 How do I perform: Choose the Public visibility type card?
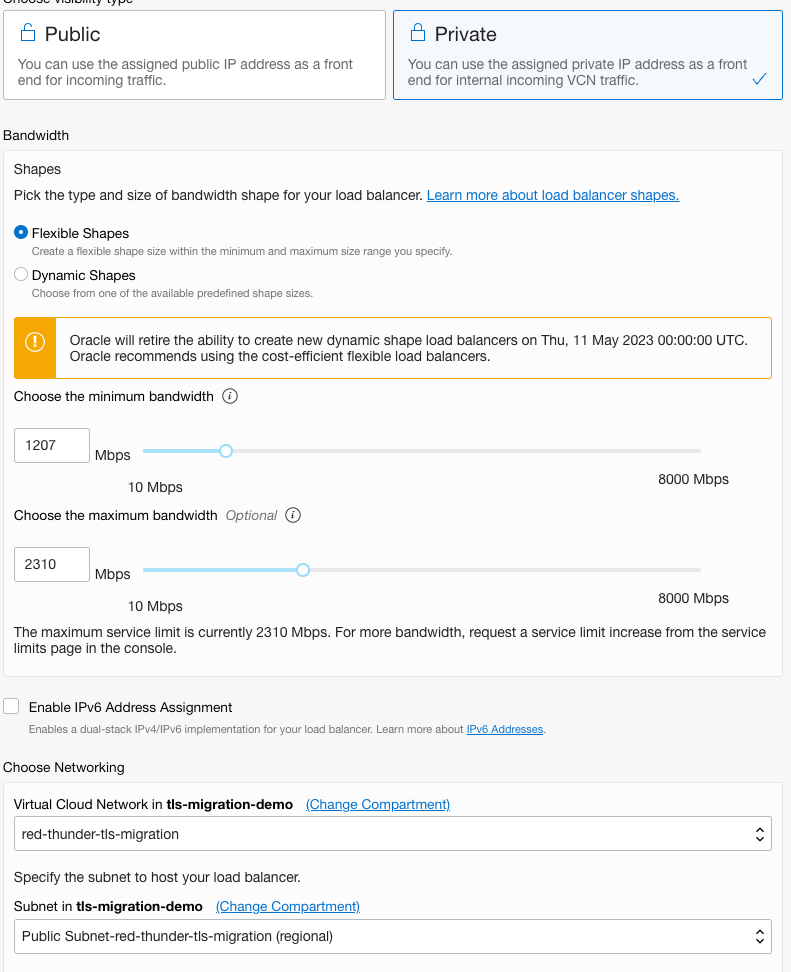[194, 55]
